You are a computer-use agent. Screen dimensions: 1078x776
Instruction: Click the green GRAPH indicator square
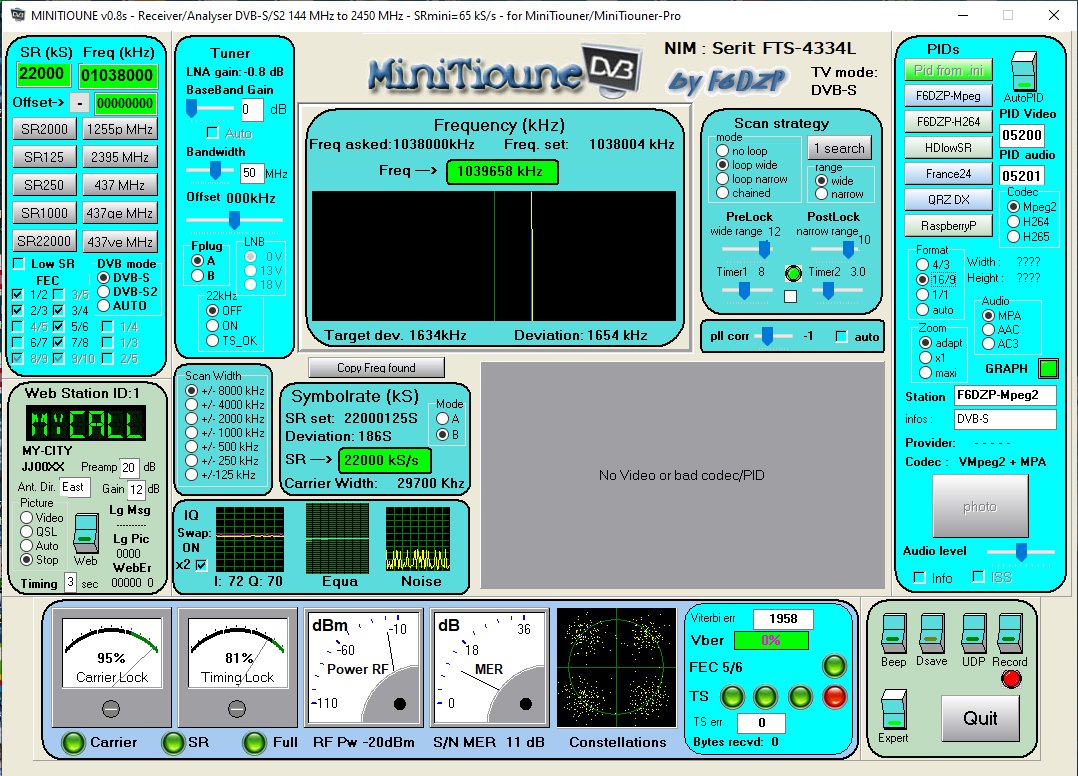point(1048,368)
